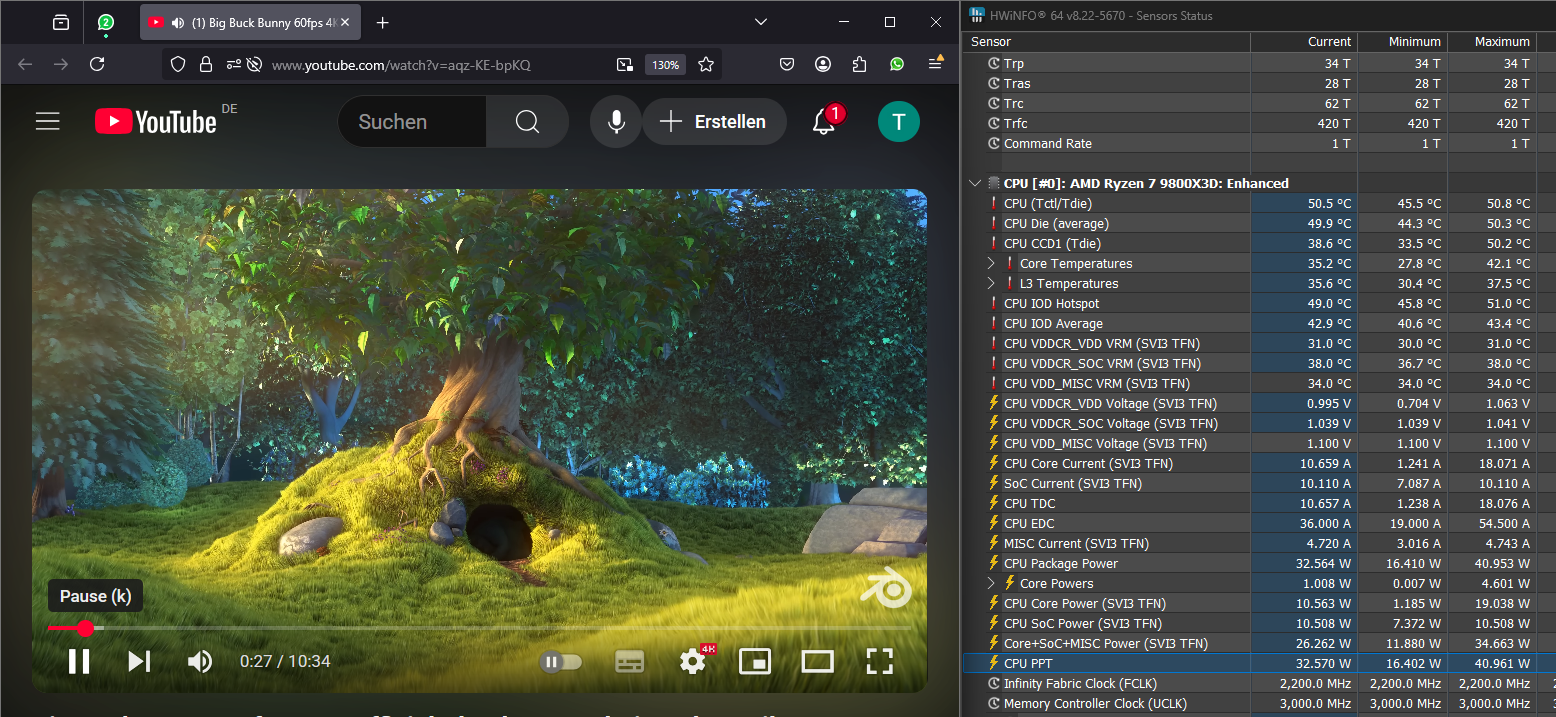Mute the video volume
This screenshot has width=1556, height=717.
[200, 661]
